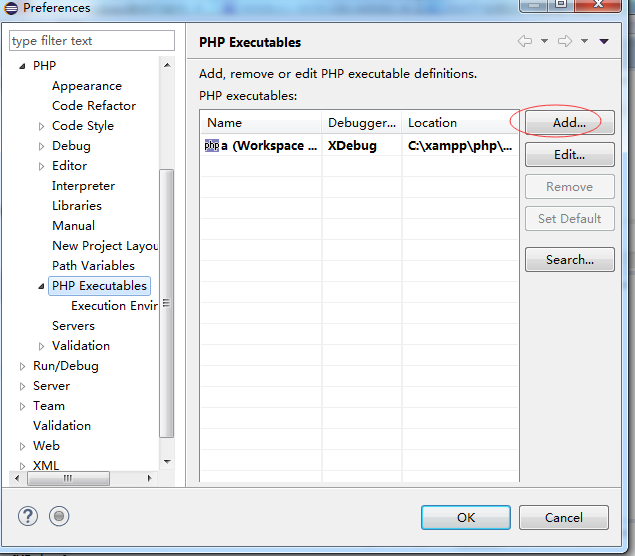This screenshot has height=556, width=635.
Task: Dismiss dialog with Cancel button
Action: (564, 517)
